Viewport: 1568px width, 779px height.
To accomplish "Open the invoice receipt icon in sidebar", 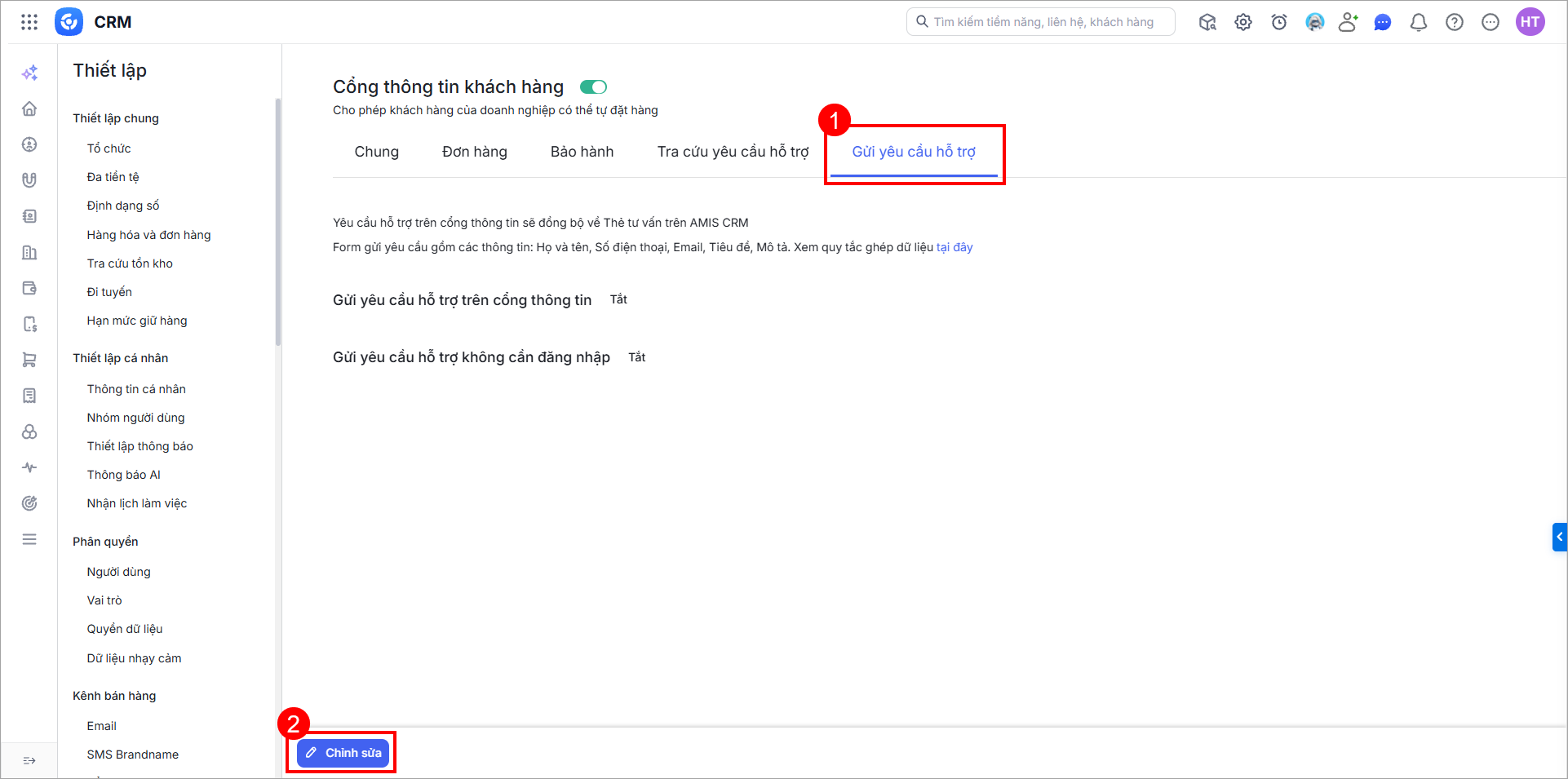I will pos(29,396).
